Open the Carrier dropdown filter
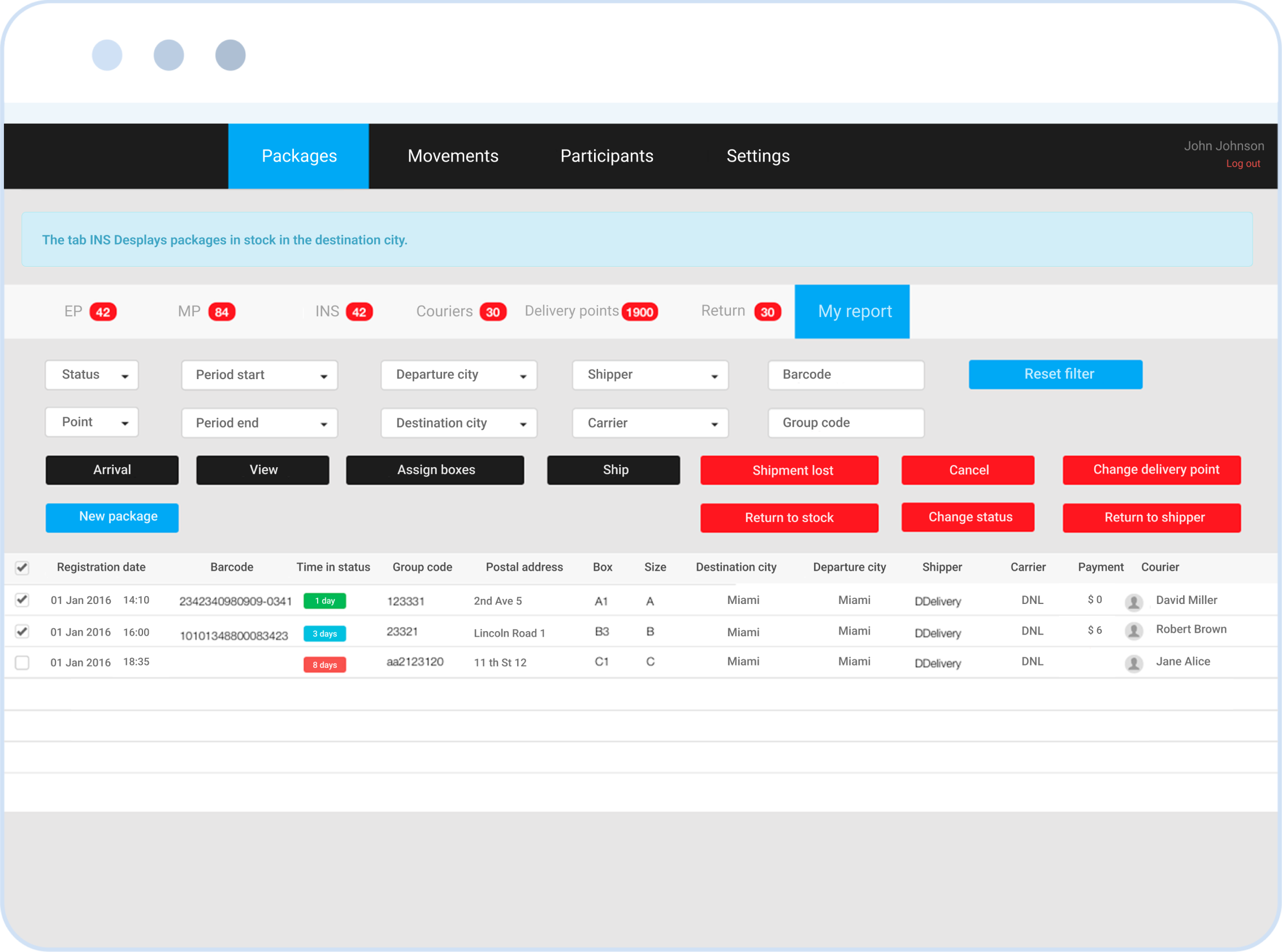1282x952 pixels. pos(649,423)
